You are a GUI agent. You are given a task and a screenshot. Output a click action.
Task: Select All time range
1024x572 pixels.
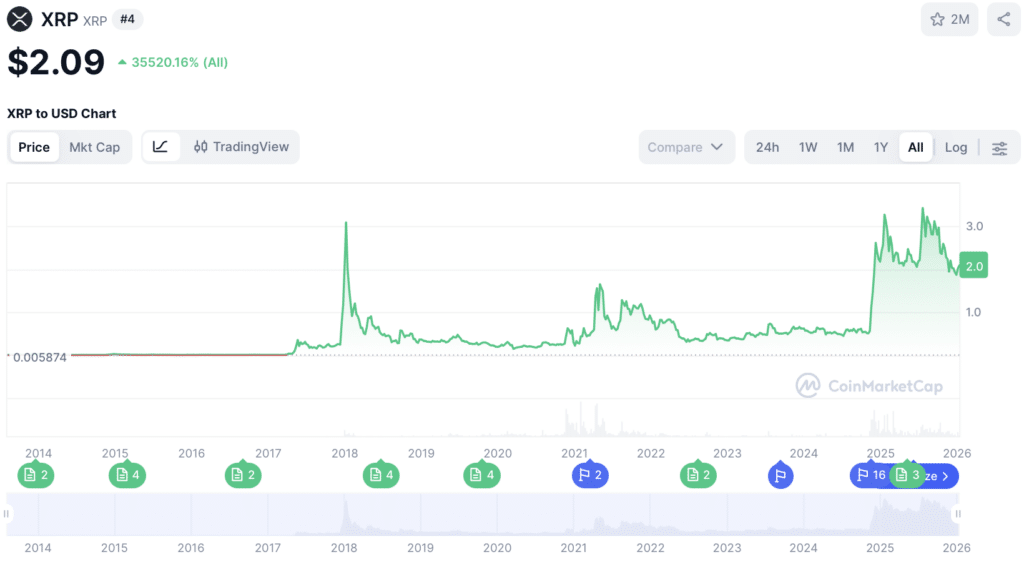(x=916, y=147)
